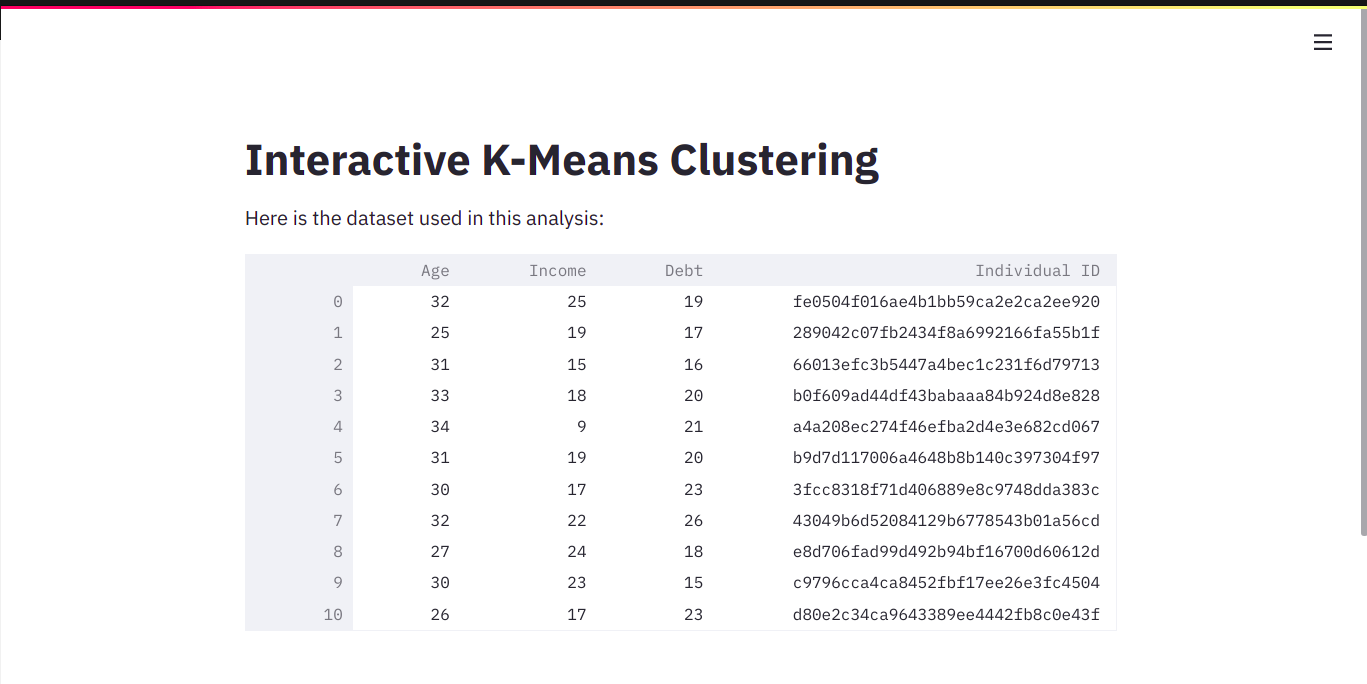The image size is (1367, 684).
Task: Click the Interactive K-Means Clustering heading
Action: [562, 160]
